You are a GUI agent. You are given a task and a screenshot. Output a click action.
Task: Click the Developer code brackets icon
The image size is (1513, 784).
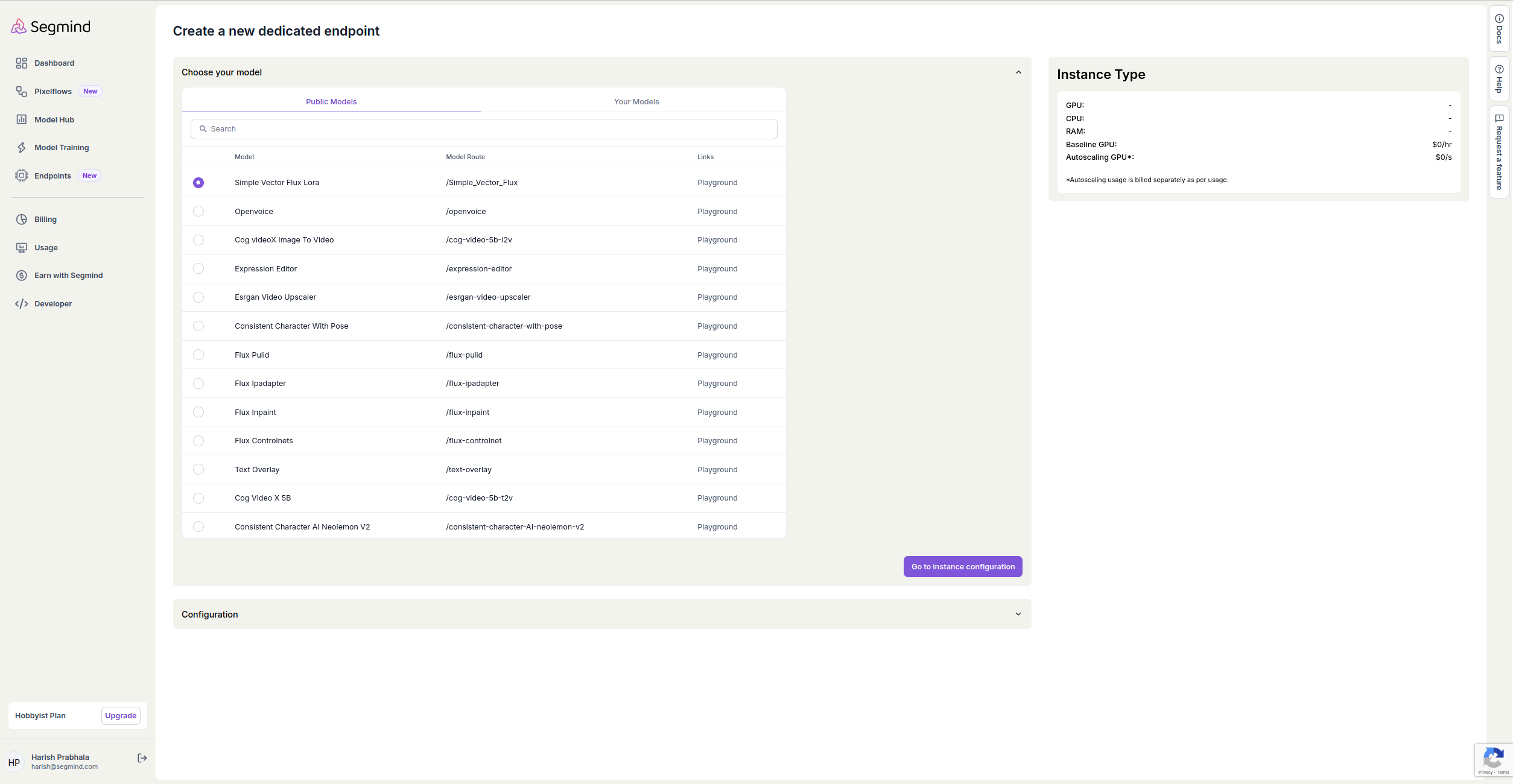point(22,304)
